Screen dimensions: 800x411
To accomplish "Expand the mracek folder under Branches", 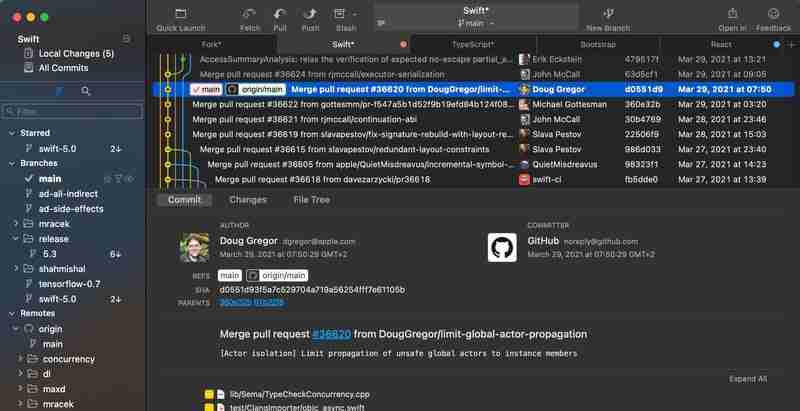I will pyautogui.click(x=16, y=224).
